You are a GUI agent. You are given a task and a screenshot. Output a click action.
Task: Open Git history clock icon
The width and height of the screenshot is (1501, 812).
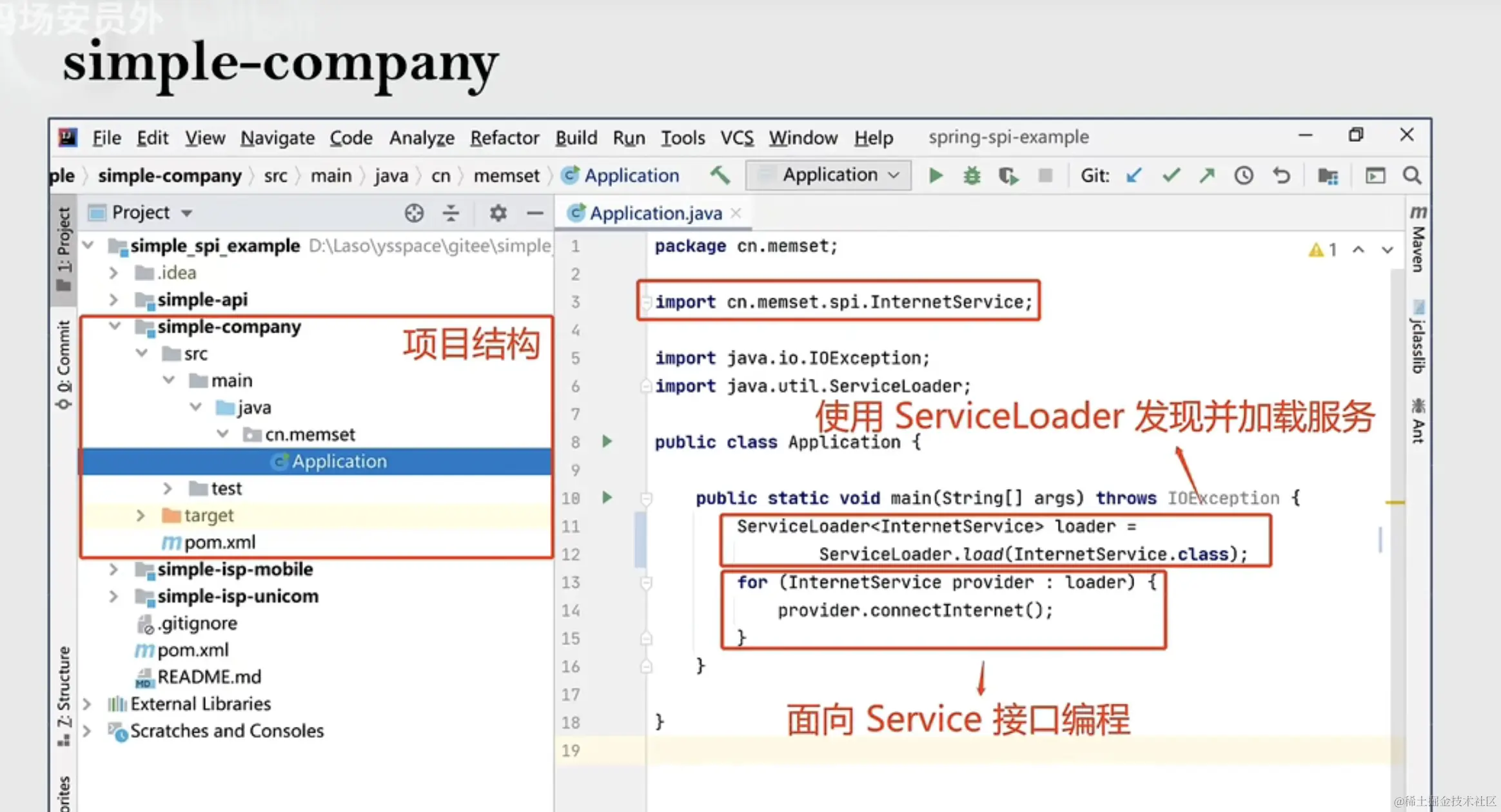click(x=1244, y=175)
